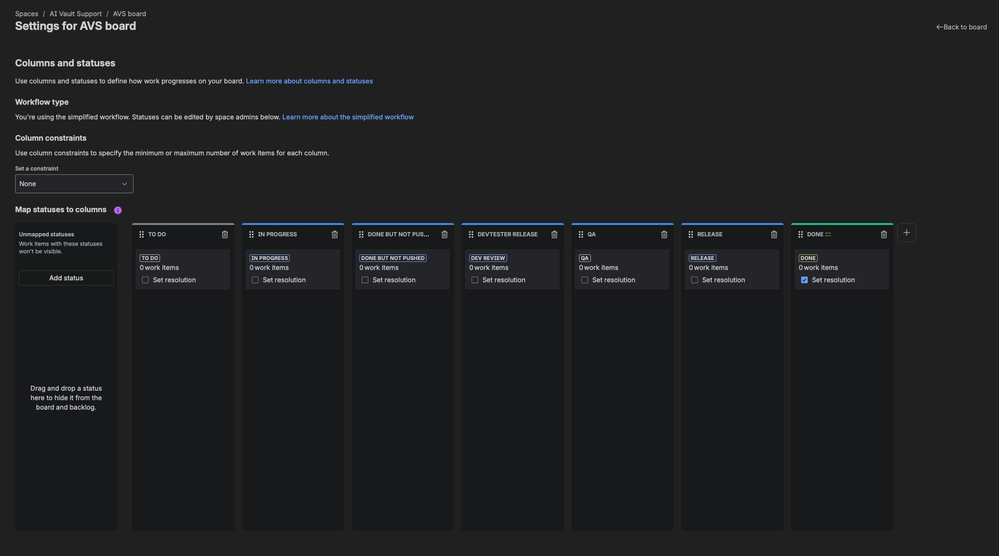This screenshot has height=556, width=999.
Task: Add a new column with plus icon
Action: pyautogui.click(x=907, y=232)
